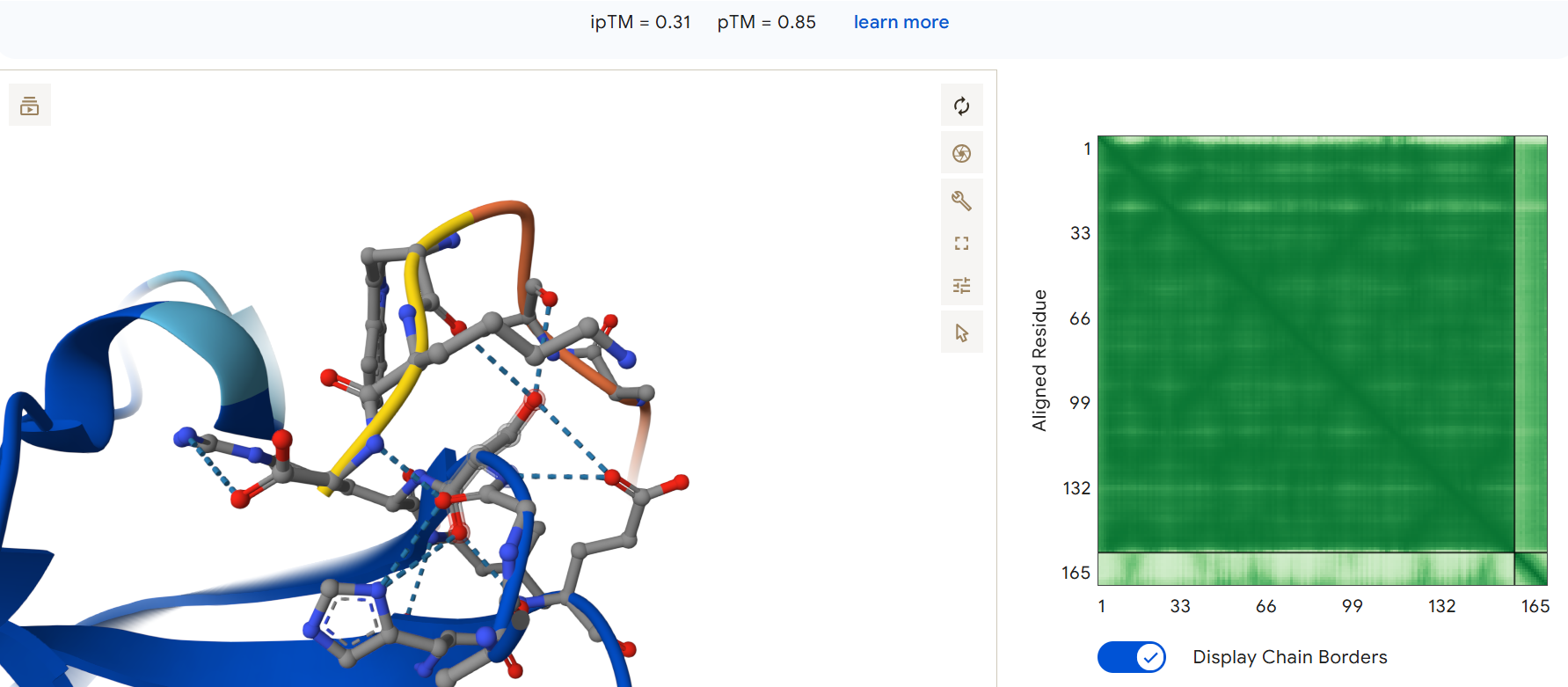1568x687 pixels.
Task: Activate the selection mode cursor
Action: 961,333
